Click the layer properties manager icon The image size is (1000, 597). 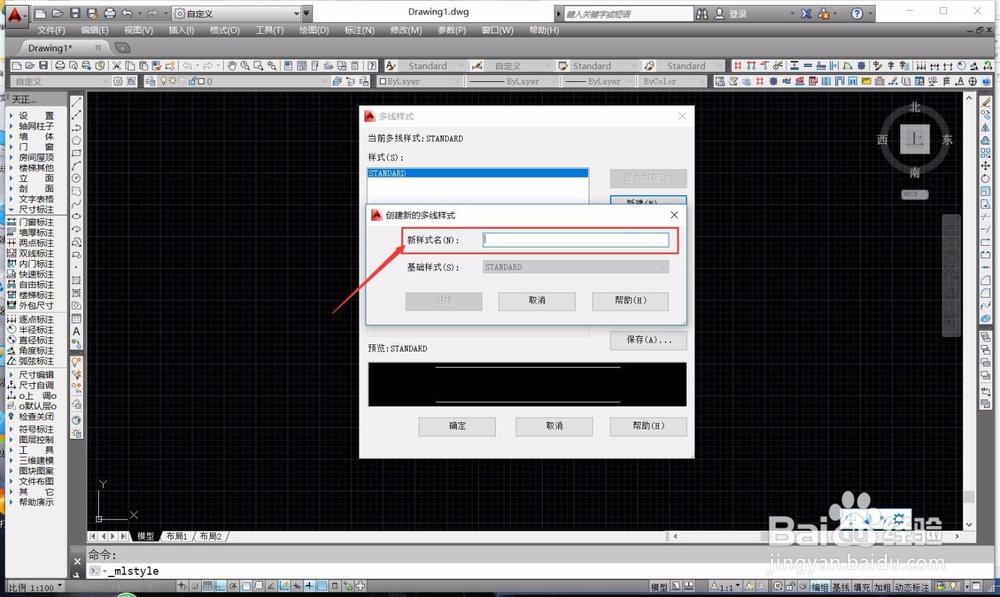150,81
